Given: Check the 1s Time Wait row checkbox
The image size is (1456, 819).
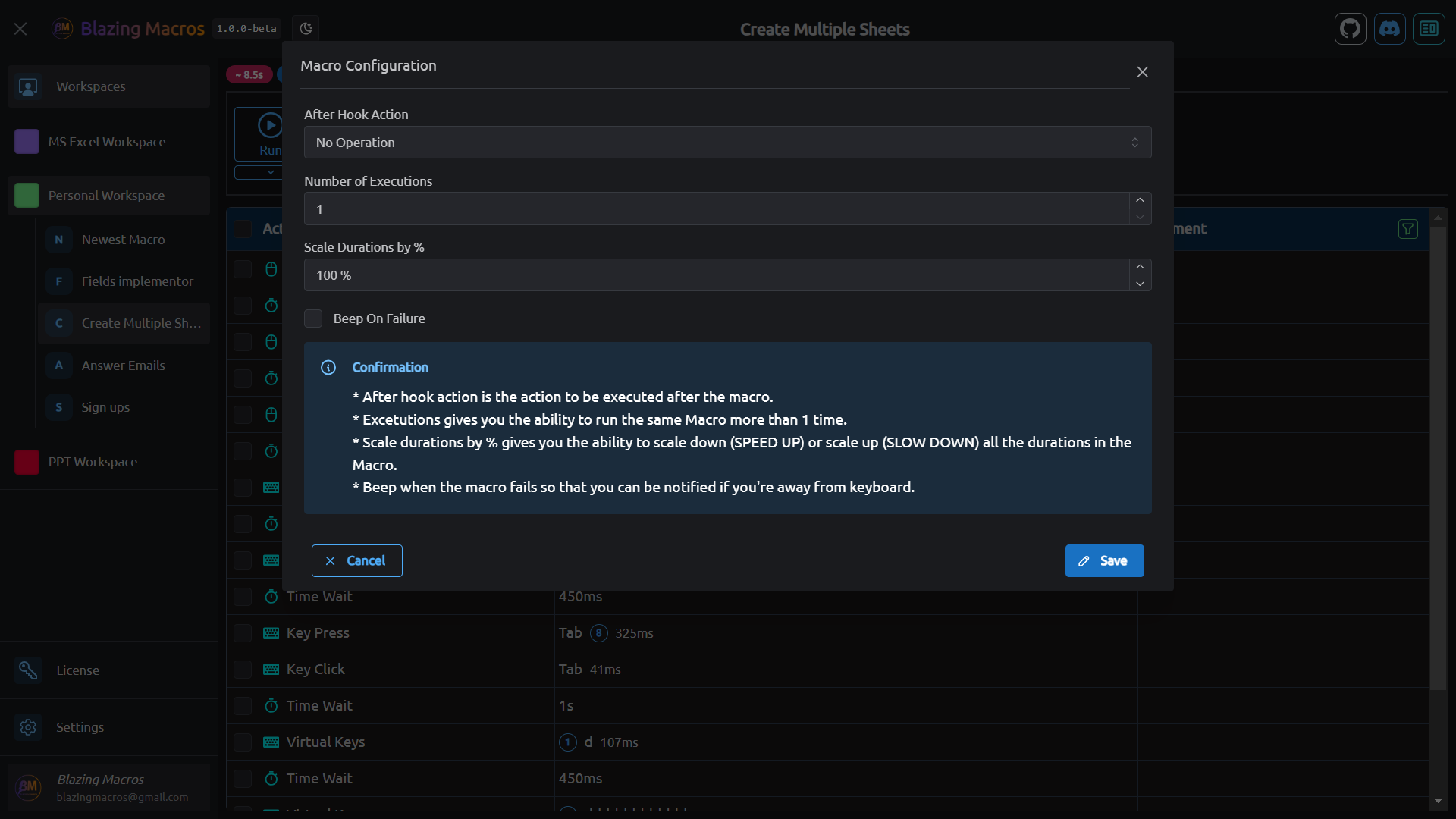Looking at the screenshot, I should [x=243, y=706].
